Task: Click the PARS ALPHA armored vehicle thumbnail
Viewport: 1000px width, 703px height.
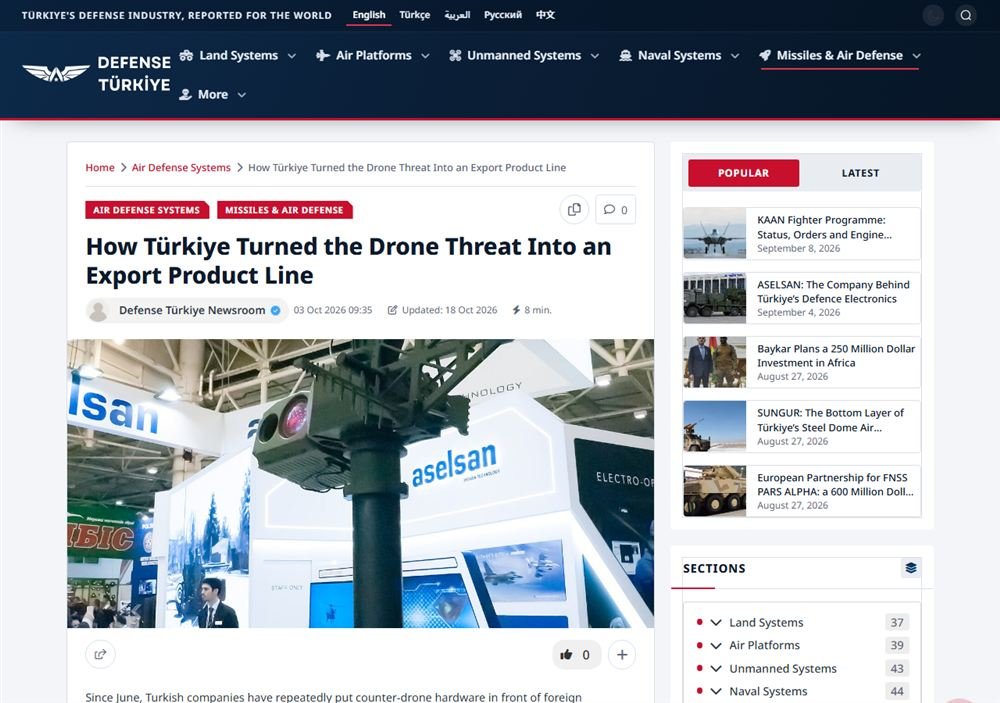Action: pyautogui.click(x=714, y=491)
